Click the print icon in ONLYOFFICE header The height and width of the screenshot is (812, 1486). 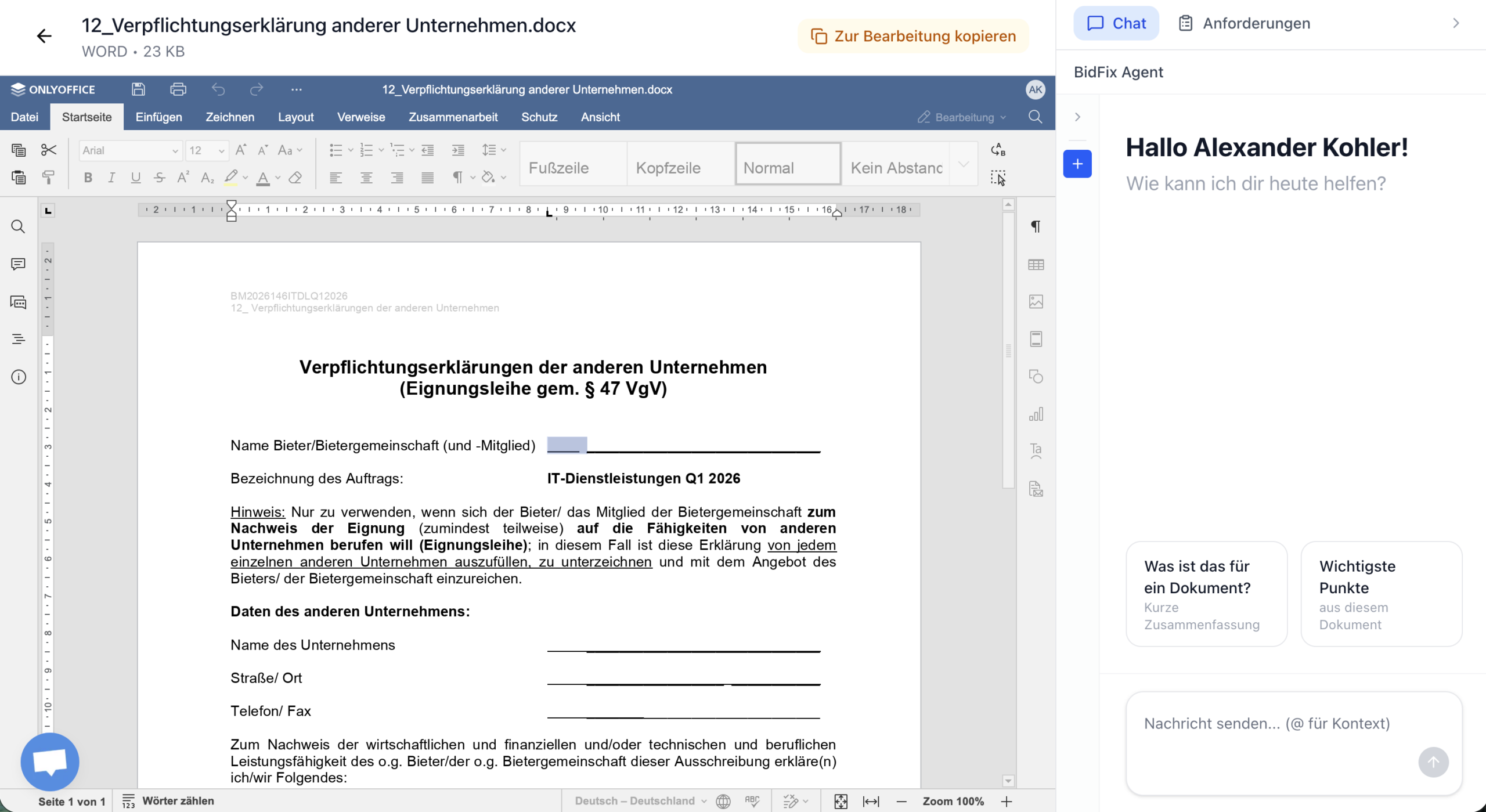point(178,89)
